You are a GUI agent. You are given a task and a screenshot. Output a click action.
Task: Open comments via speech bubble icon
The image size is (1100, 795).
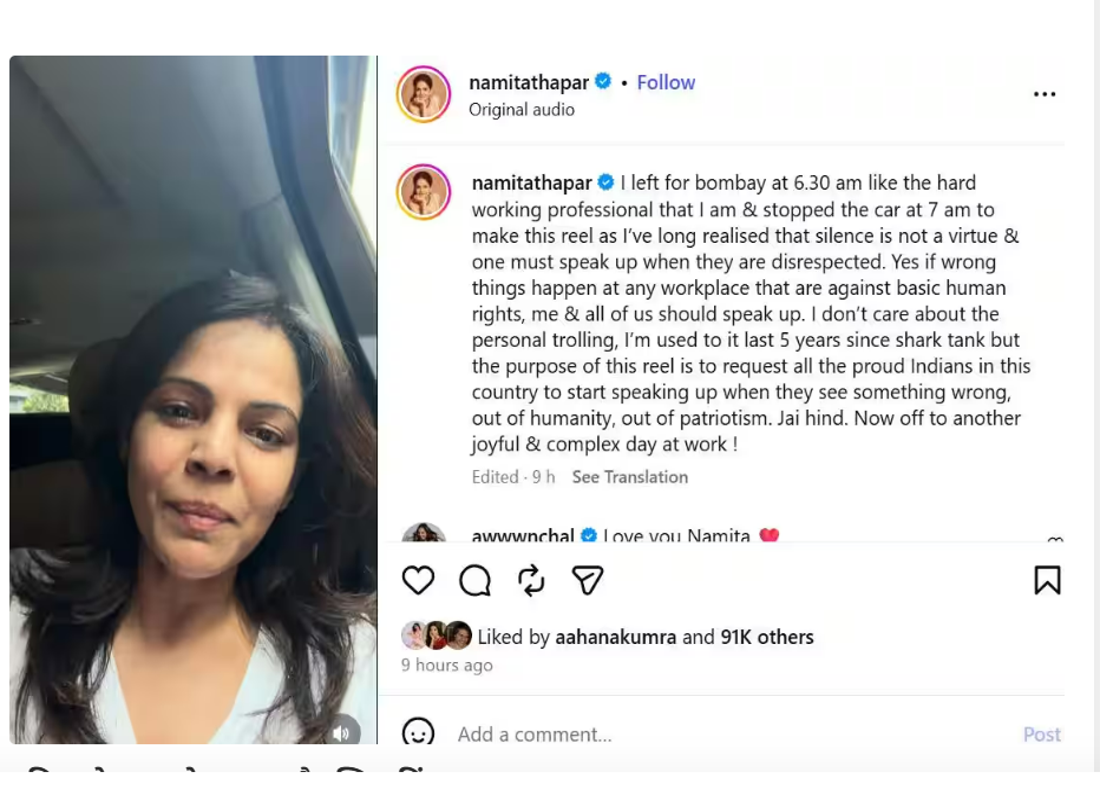(x=475, y=581)
